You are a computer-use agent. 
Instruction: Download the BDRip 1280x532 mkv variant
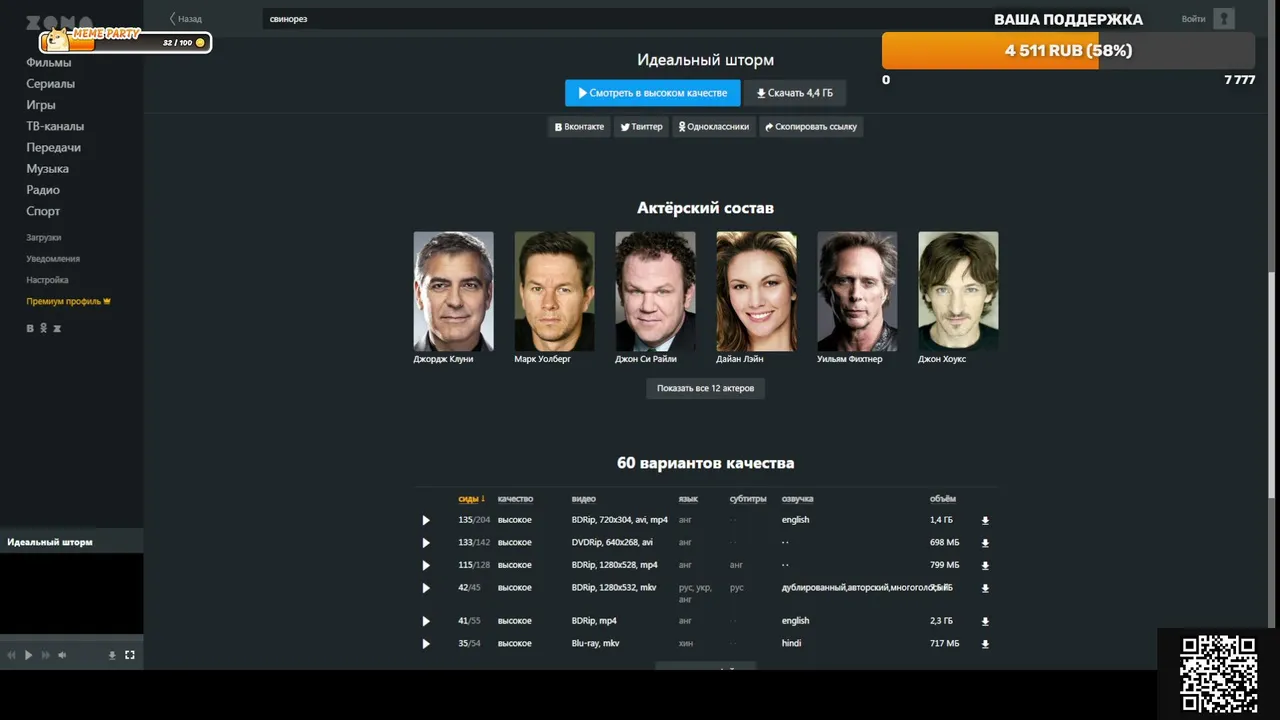click(985, 588)
